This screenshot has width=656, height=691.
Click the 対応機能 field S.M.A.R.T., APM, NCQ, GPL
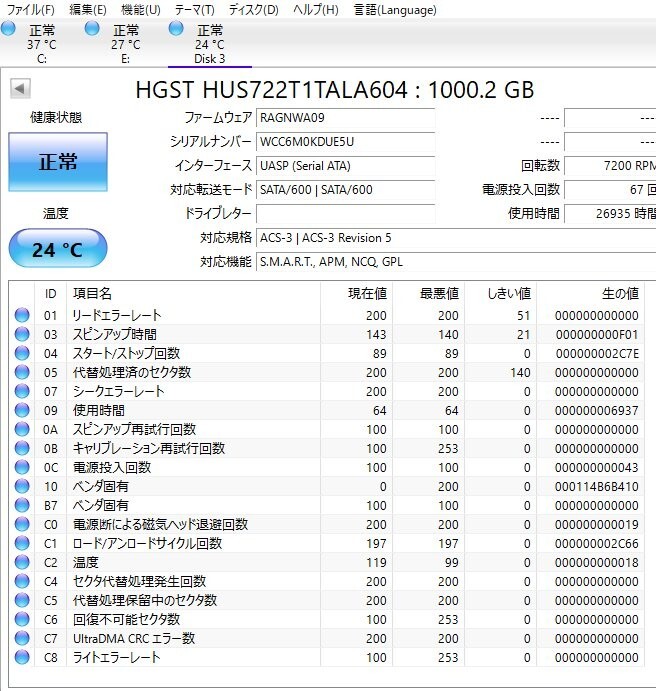456,262
